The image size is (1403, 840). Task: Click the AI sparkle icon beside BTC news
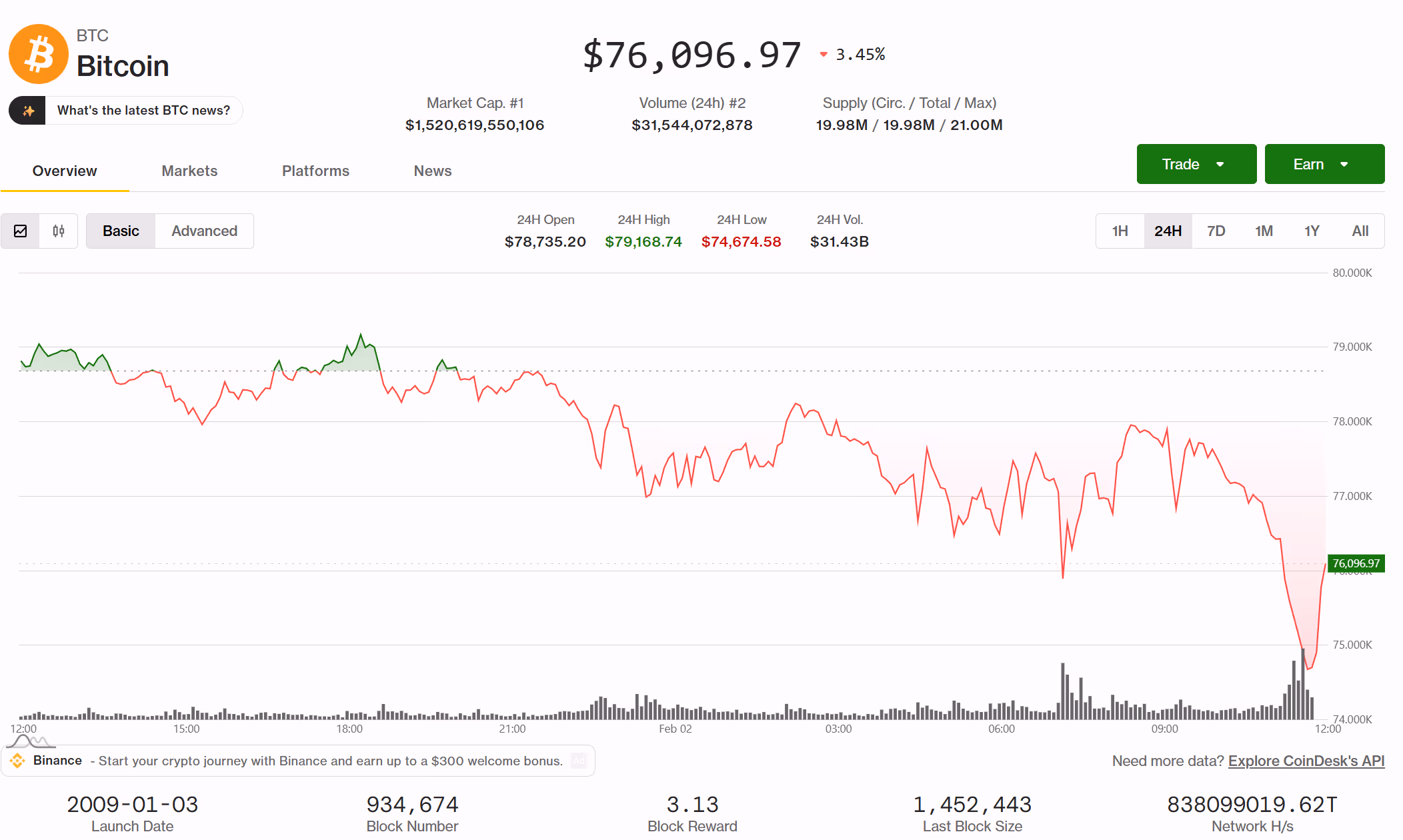28,111
